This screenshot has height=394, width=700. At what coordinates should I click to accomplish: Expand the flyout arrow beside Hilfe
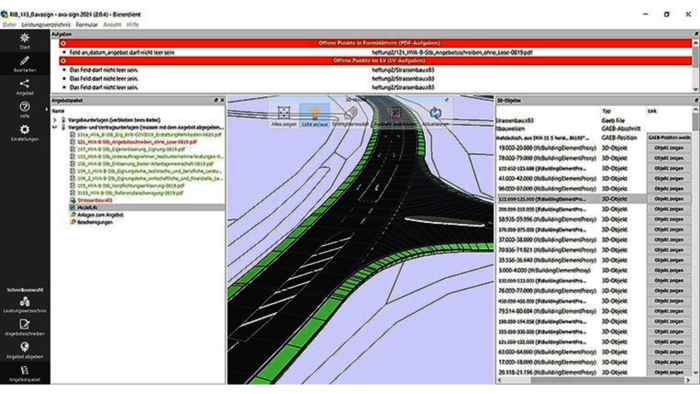coord(46,109)
